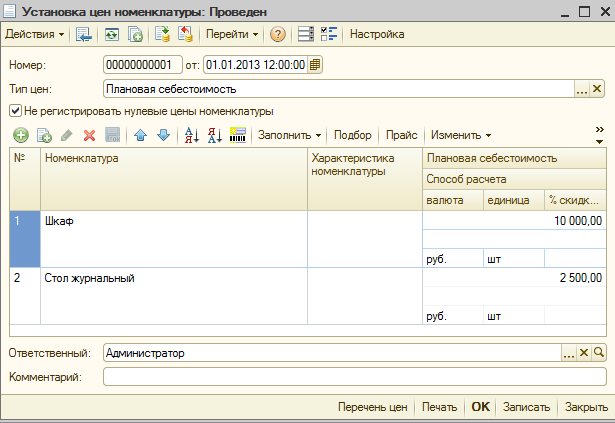Delete the row with red X icon
The image size is (615, 423).
pos(89,135)
